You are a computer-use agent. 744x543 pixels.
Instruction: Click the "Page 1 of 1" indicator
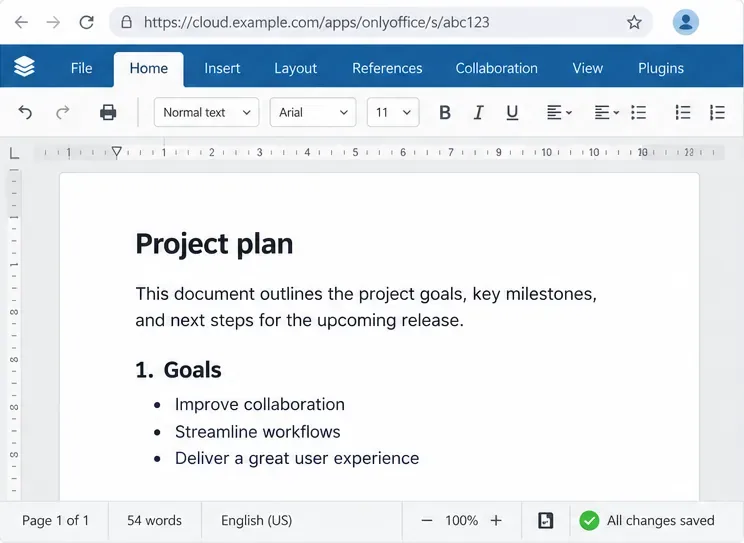[55, 521]
